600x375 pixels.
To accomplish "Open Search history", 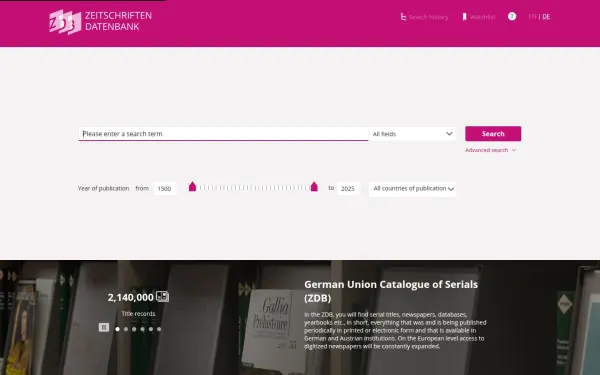I will (424, 17).
